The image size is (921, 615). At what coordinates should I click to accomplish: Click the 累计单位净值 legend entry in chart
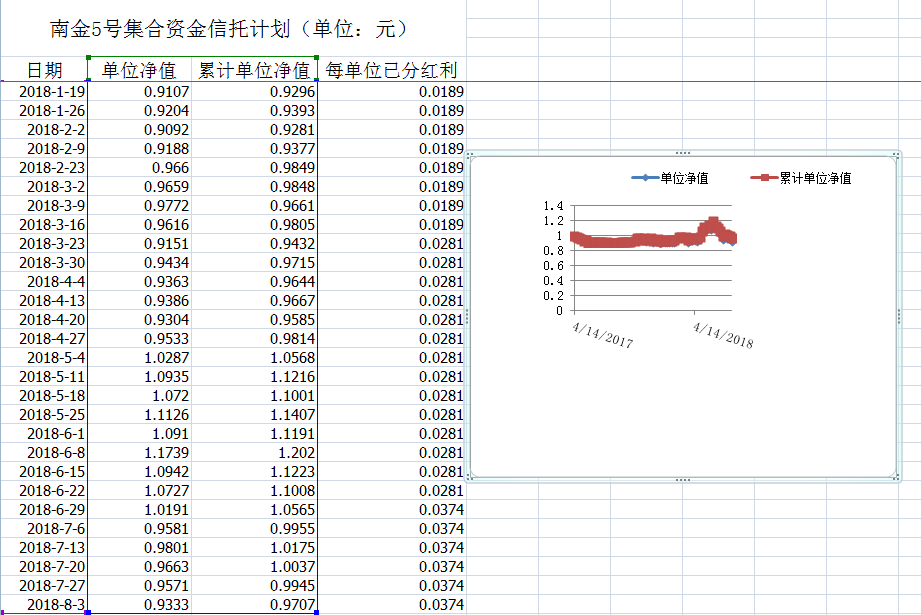click(x=801, y=178)
